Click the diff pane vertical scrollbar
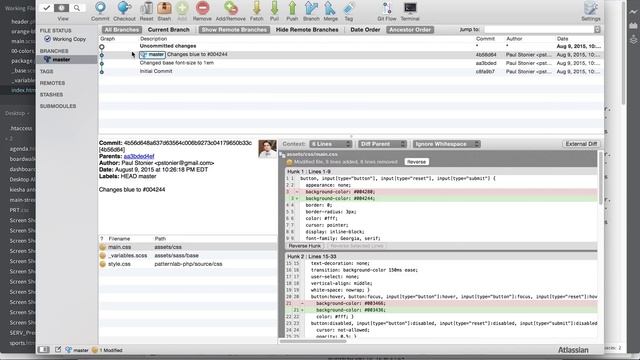This screenshot has height=360, width=640. 600,178
